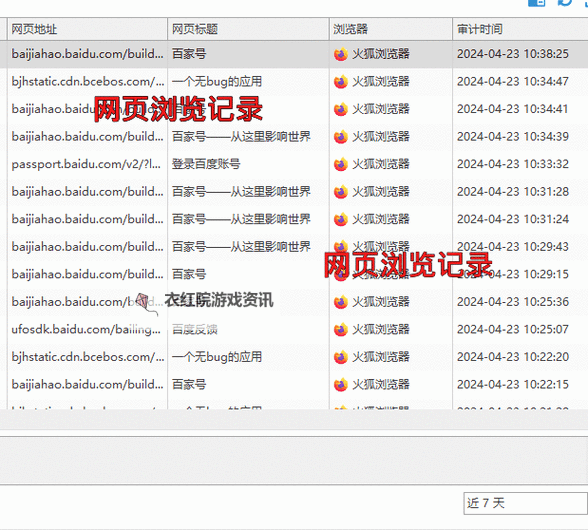Click the timestamp 2024-04-23 10:22:15
This screenshot has width=588, height=530.
pyautogui.click(x=513, y=384)
